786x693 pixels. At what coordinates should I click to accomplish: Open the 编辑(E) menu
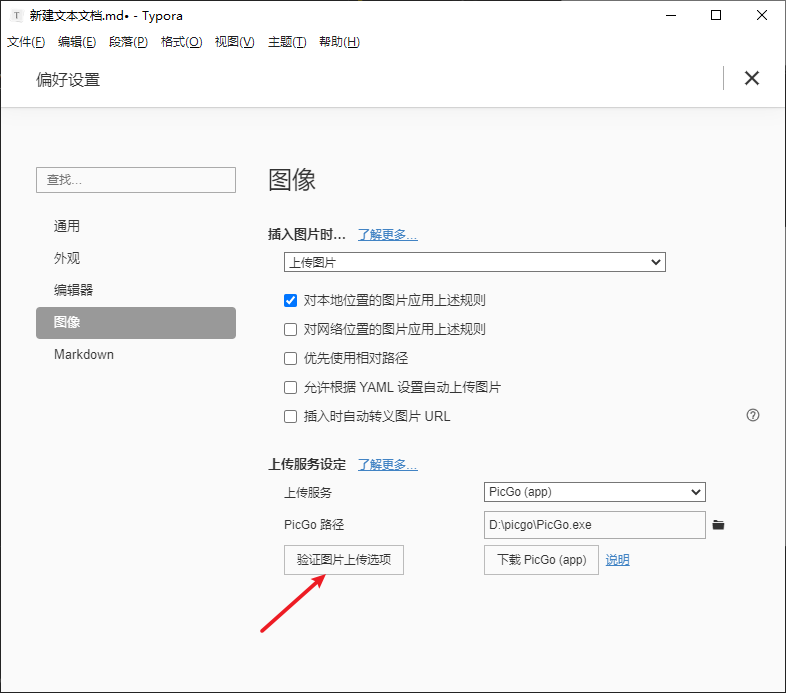tap(77, 42)
